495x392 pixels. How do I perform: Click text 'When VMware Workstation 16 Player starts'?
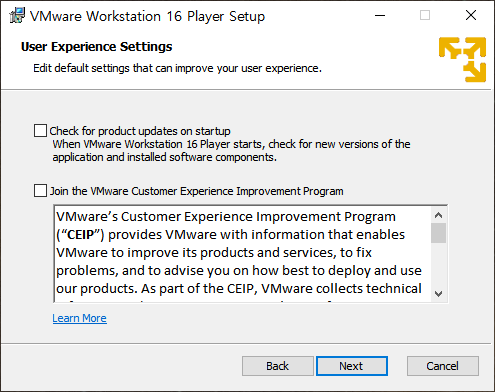(157, 144)
